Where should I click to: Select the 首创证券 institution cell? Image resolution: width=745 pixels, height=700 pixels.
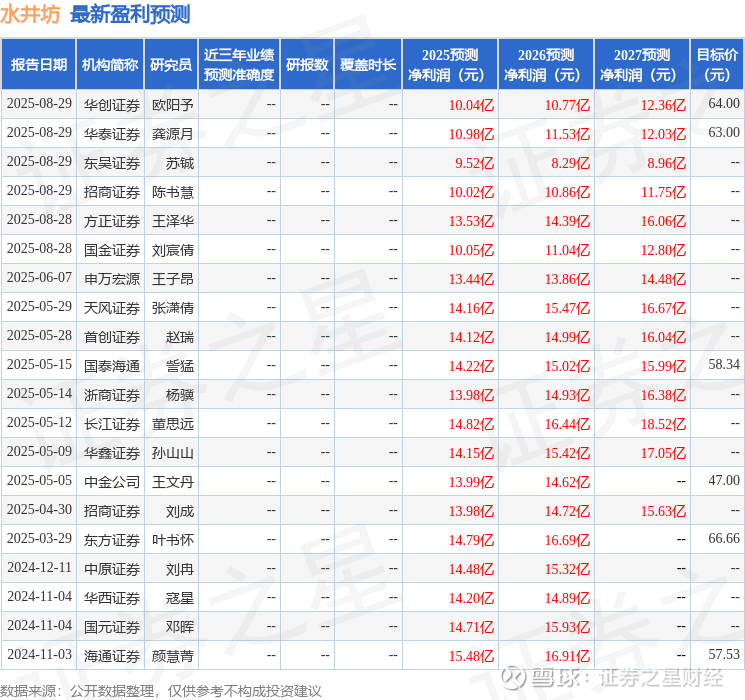click(x=112, y=337)
